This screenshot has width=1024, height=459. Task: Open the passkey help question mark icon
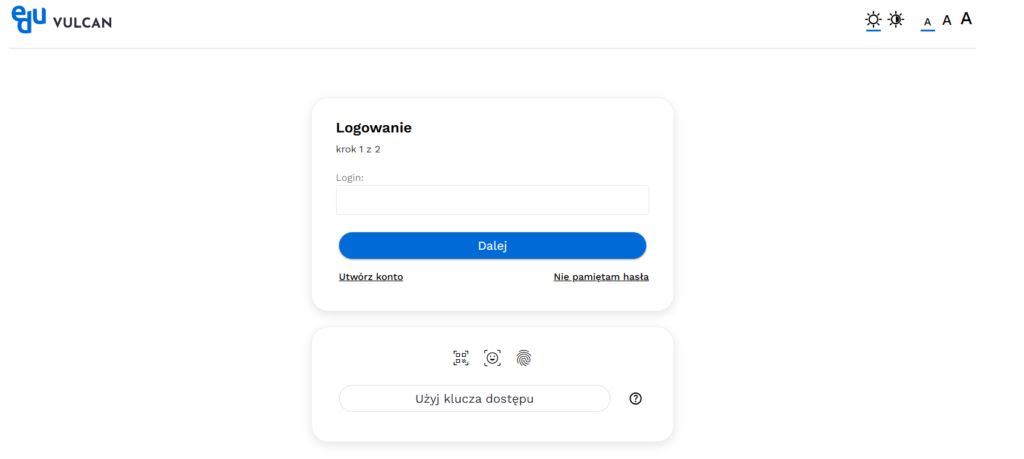click(635, 398)
